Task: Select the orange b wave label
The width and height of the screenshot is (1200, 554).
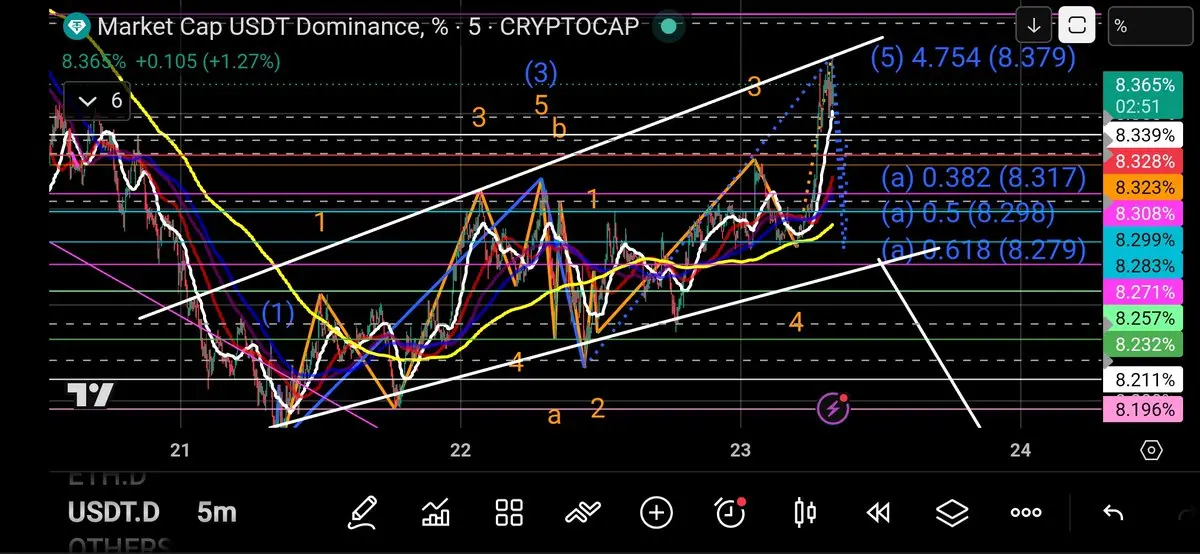Action: pos(560,128)
